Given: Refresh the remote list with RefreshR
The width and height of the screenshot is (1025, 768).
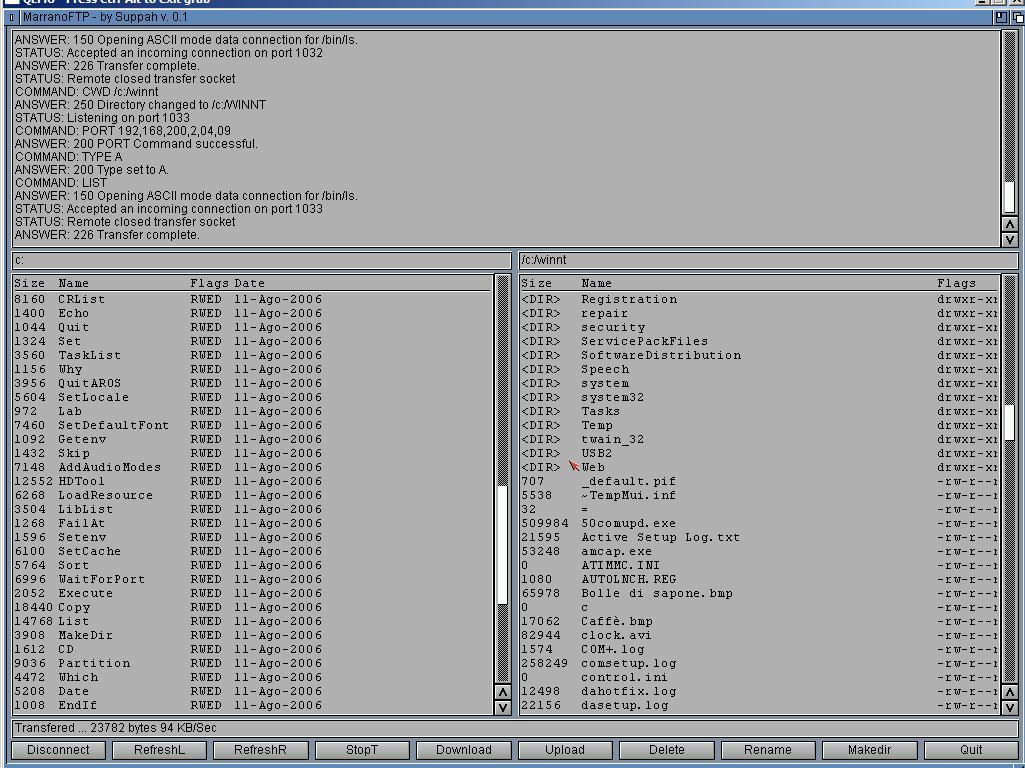Looking at the screenshot, I should 260,750.
